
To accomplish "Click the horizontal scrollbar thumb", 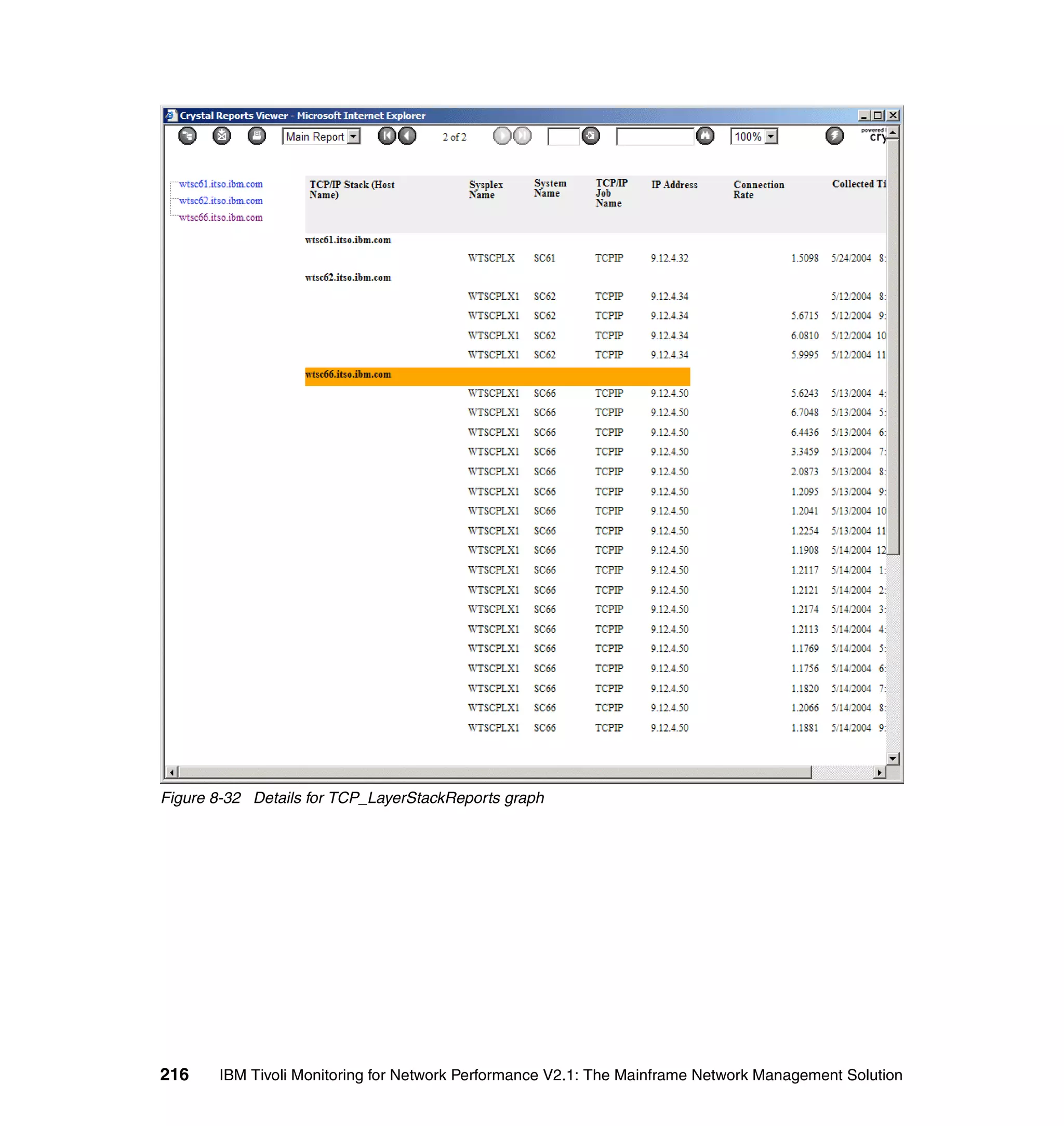I will 495,772.
